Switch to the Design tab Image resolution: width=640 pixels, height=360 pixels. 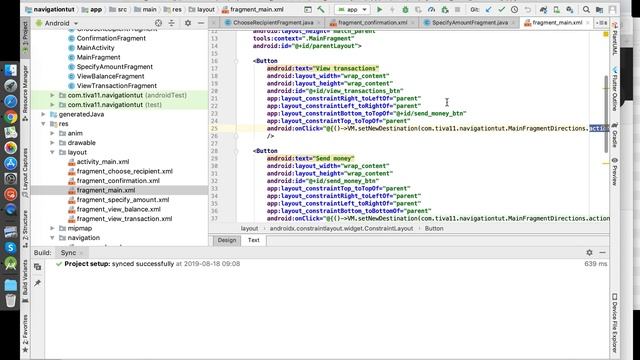coord(227,240)
